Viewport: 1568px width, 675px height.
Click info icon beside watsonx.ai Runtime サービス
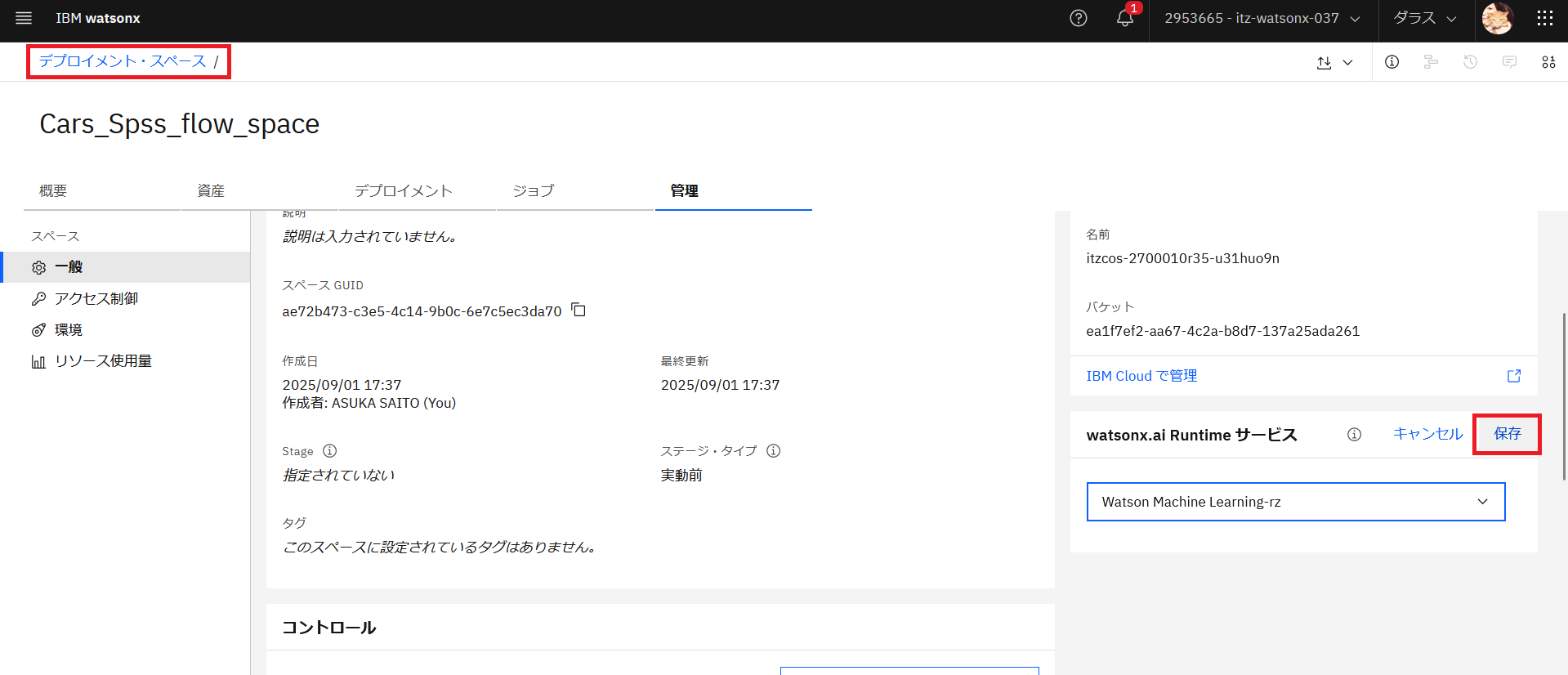point(1354,435)
